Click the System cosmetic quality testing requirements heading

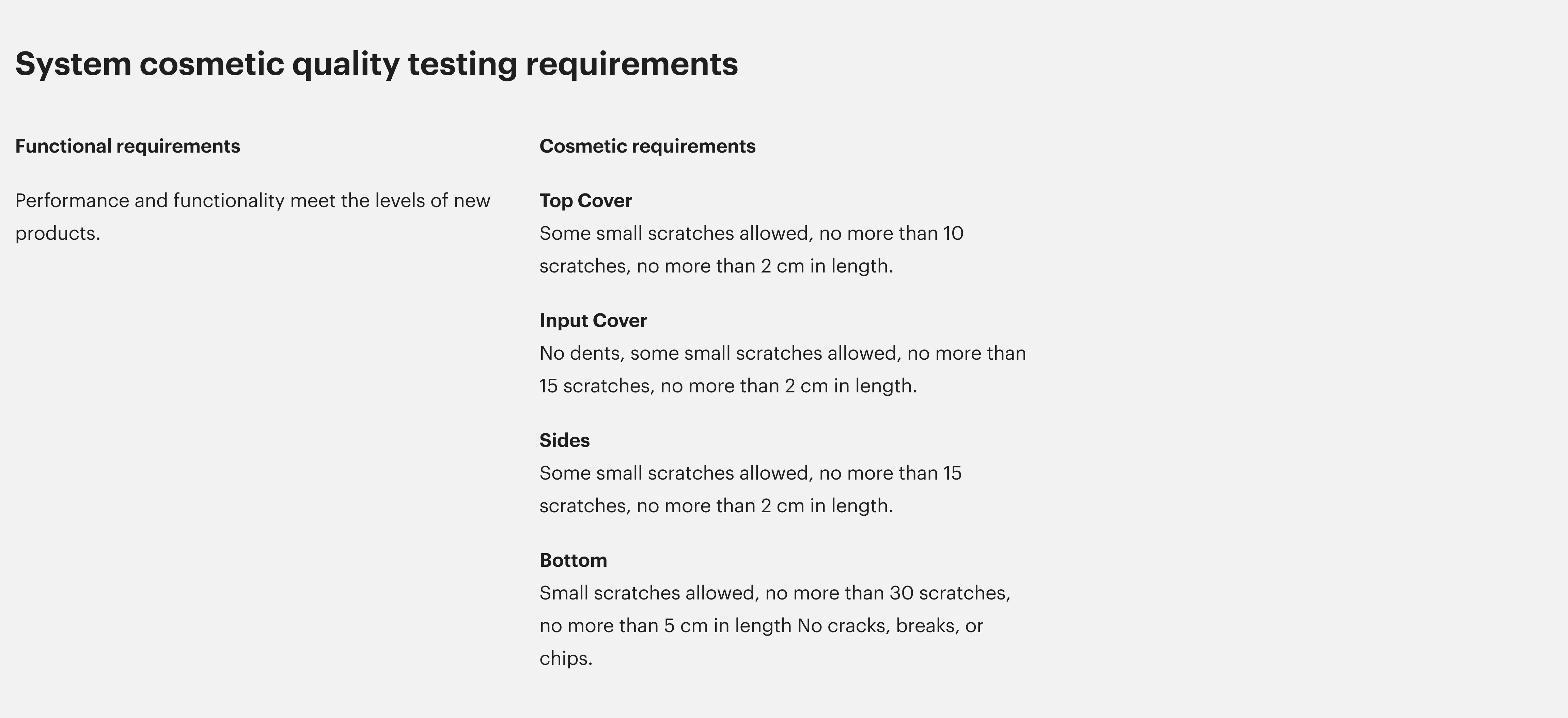tap(376, 64)
